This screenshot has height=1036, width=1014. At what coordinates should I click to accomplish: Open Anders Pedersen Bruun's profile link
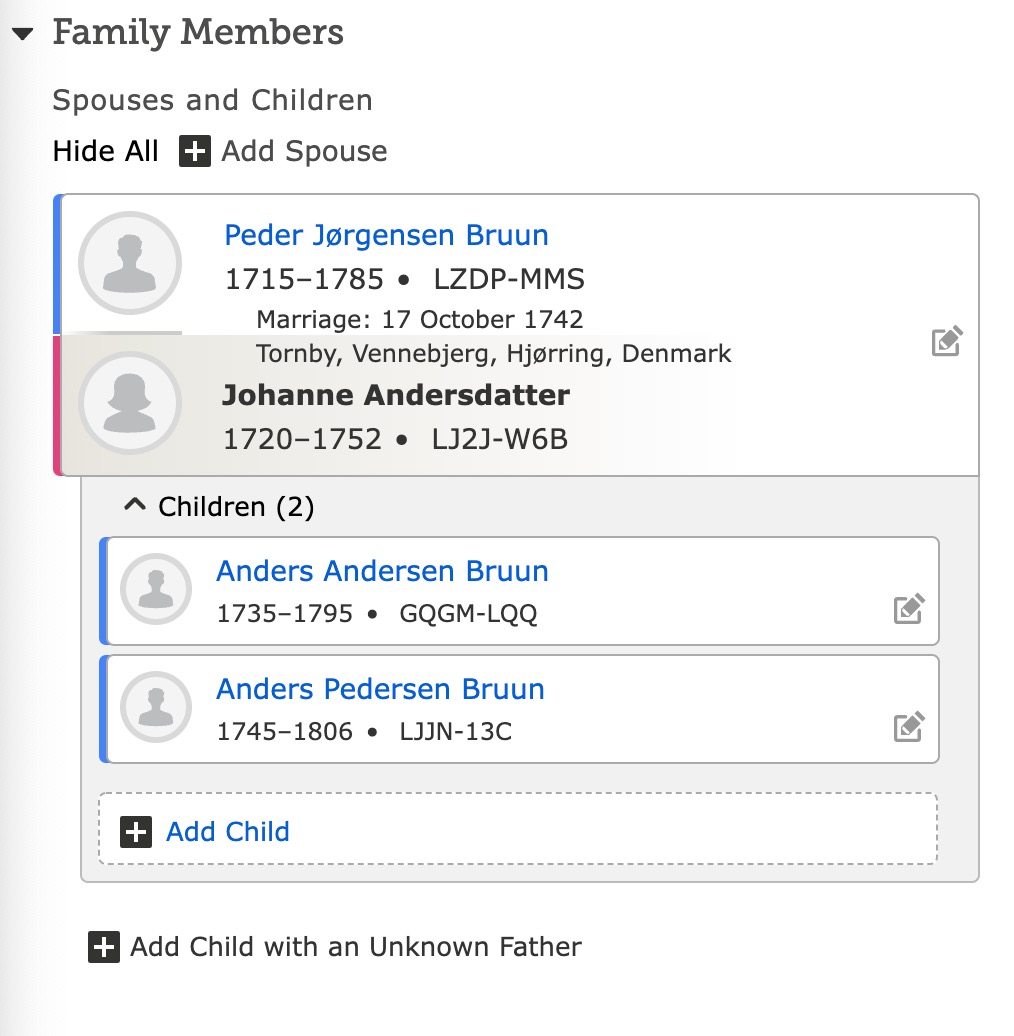click(x=380, y=689)
